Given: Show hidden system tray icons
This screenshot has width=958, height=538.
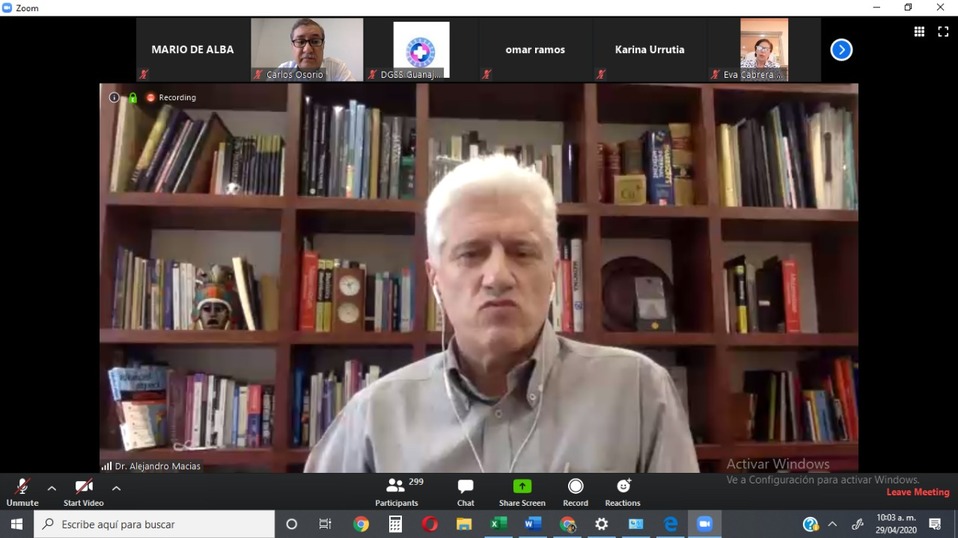Looking at the screenshot, I should (x=832, y=524).
